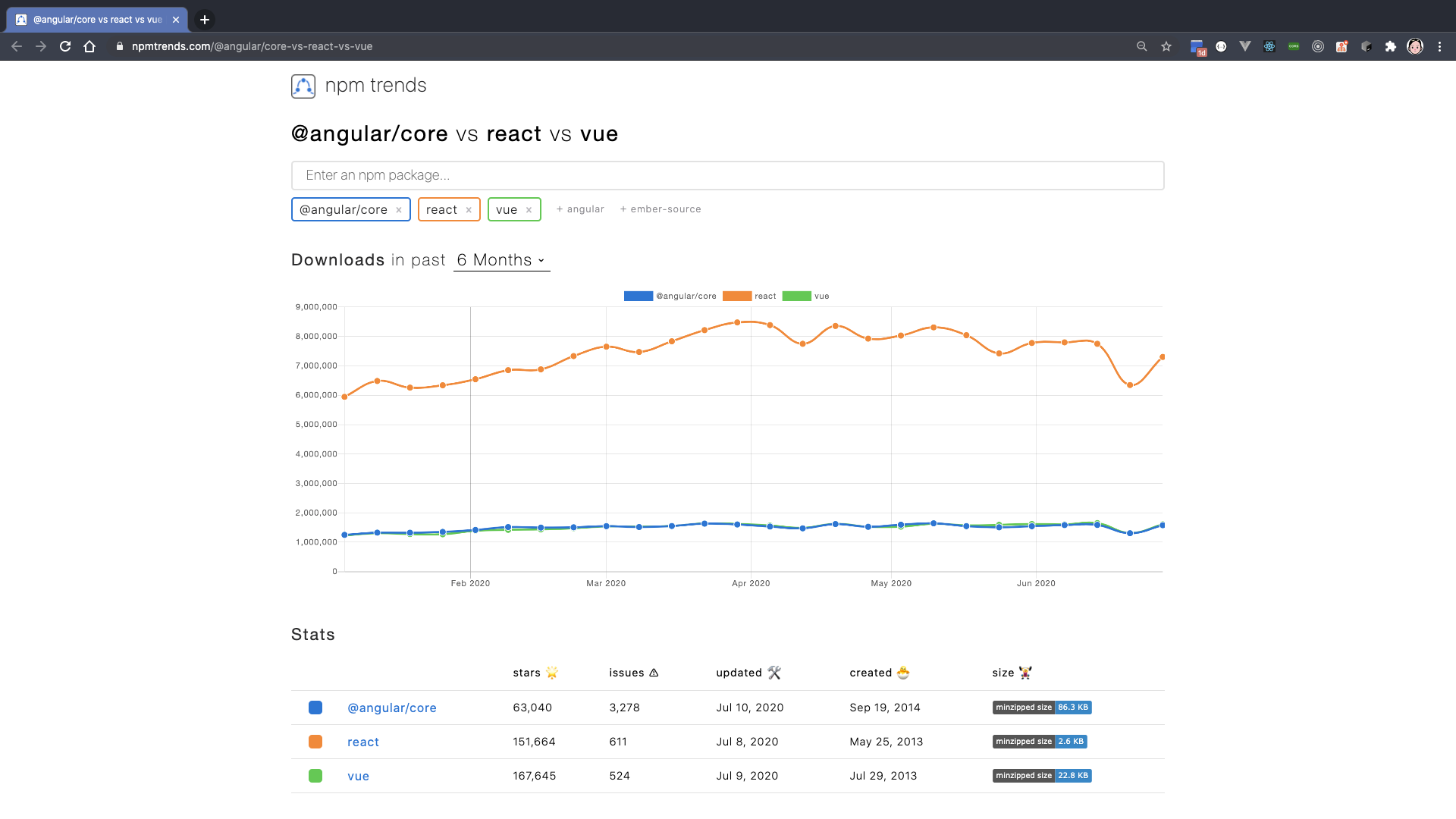The image size is (1456, 819).
Task: Toggle the vue series in chart legend
Action: [805, 297]
